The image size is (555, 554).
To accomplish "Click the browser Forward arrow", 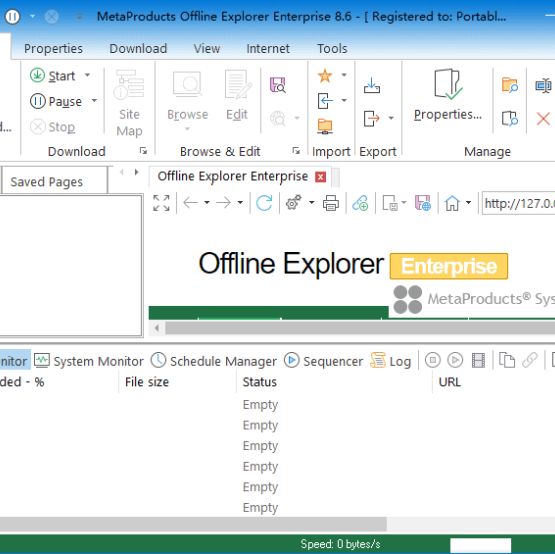I will (x=223, y=203).
